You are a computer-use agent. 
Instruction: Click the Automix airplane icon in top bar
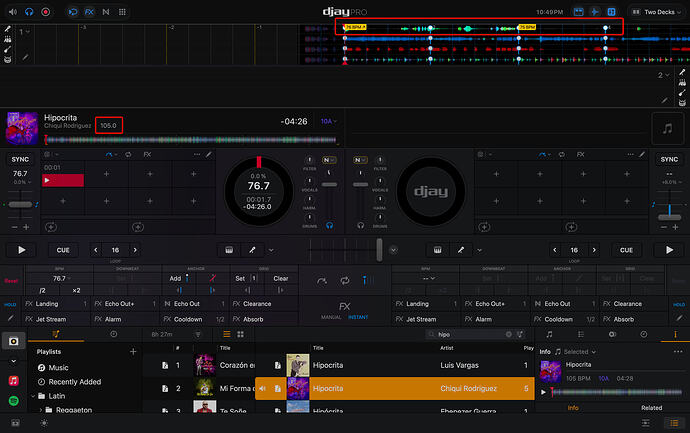click(x=595, y=12)
